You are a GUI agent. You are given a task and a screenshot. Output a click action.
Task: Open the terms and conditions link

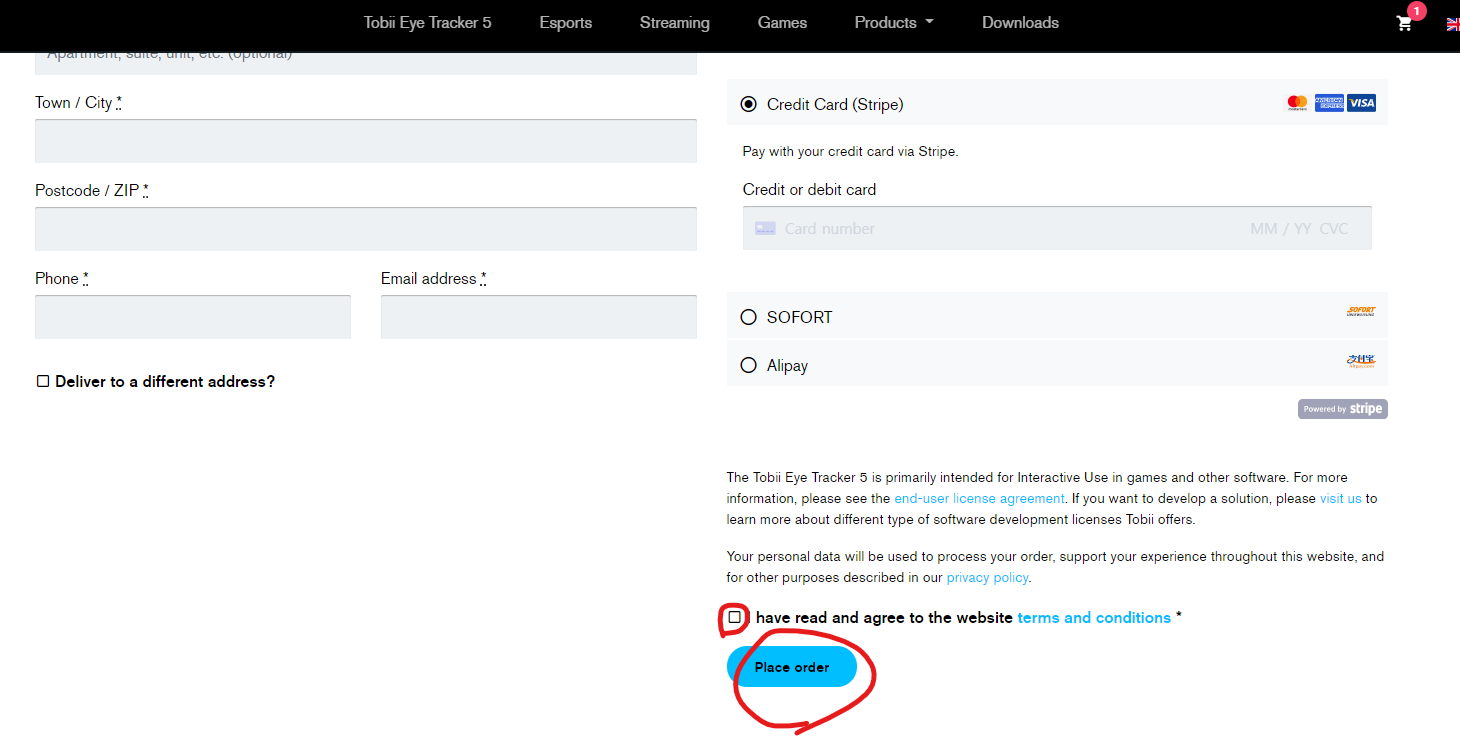[x=1094, y=618]
